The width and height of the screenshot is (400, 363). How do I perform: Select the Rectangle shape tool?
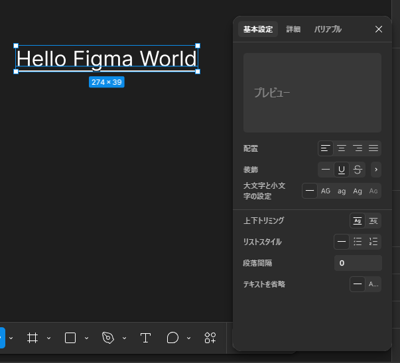[x=70, y=338]
